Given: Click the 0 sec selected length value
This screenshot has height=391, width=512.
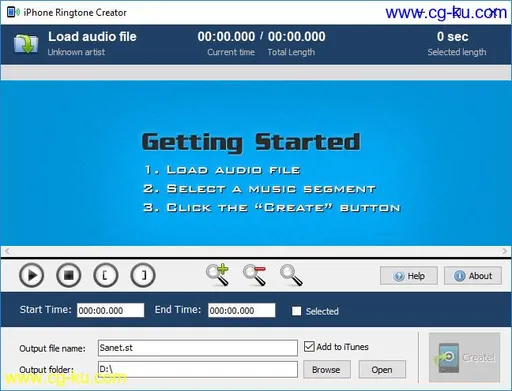Looking at the screenshot, I should (453, 36).
